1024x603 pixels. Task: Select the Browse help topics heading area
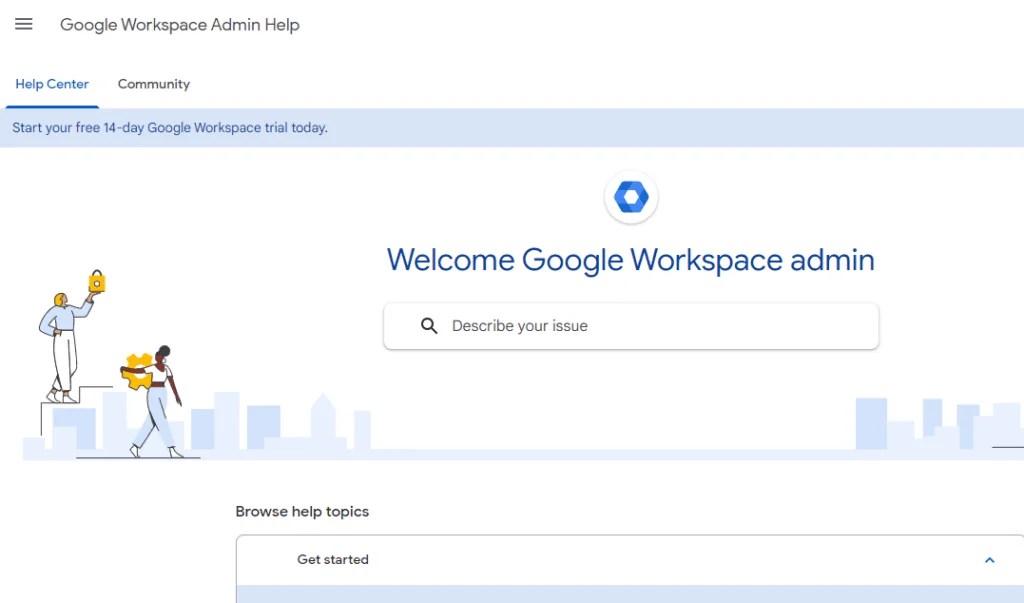point(302,511)
